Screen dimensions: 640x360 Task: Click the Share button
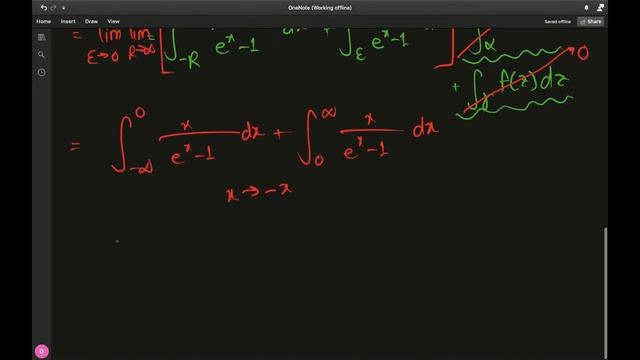click(591, 22)
